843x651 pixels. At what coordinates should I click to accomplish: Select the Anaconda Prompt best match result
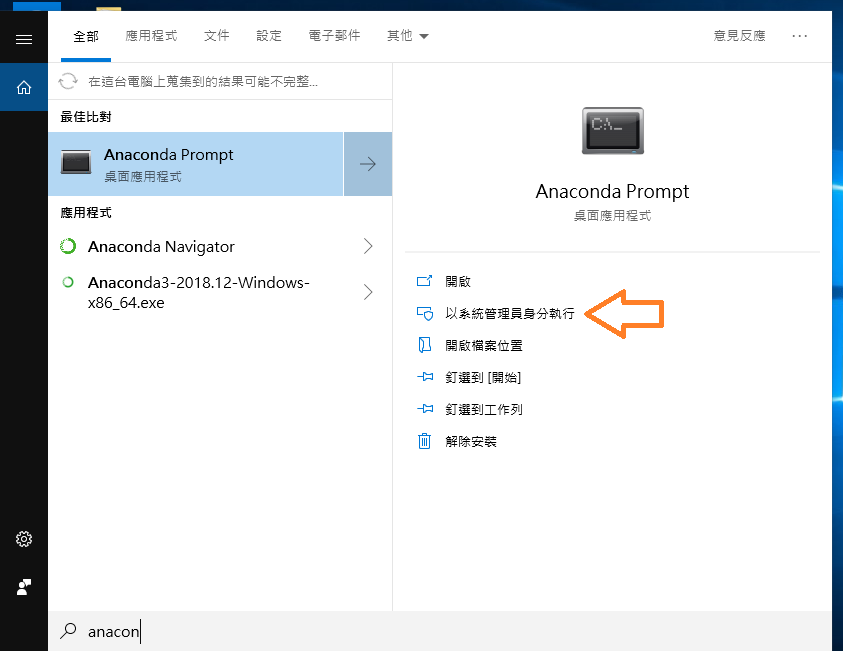[x=196, y=164]
